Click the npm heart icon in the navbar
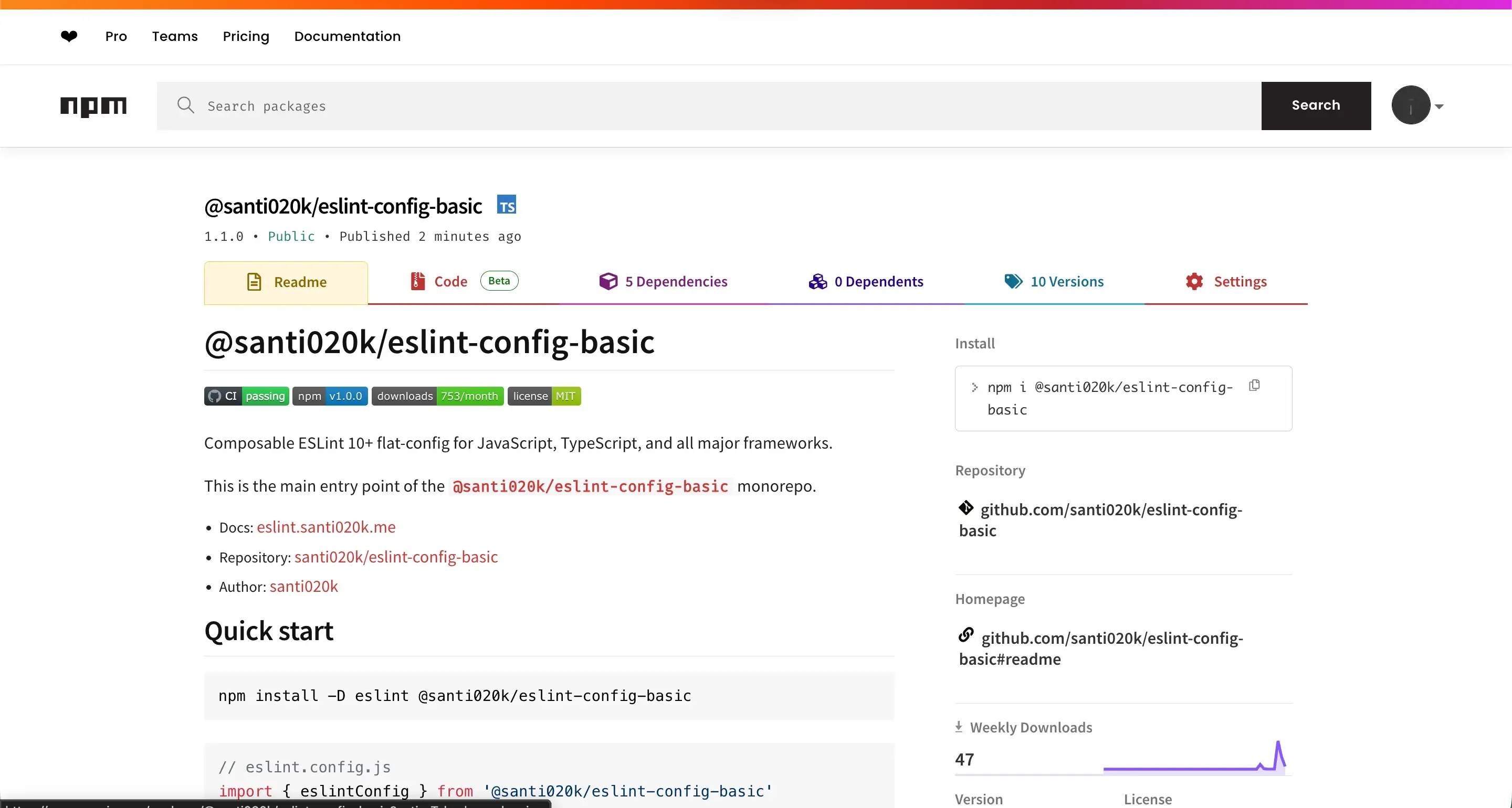Image resolution: width=1512 pixels, height=808 pixels. point(69,36)
